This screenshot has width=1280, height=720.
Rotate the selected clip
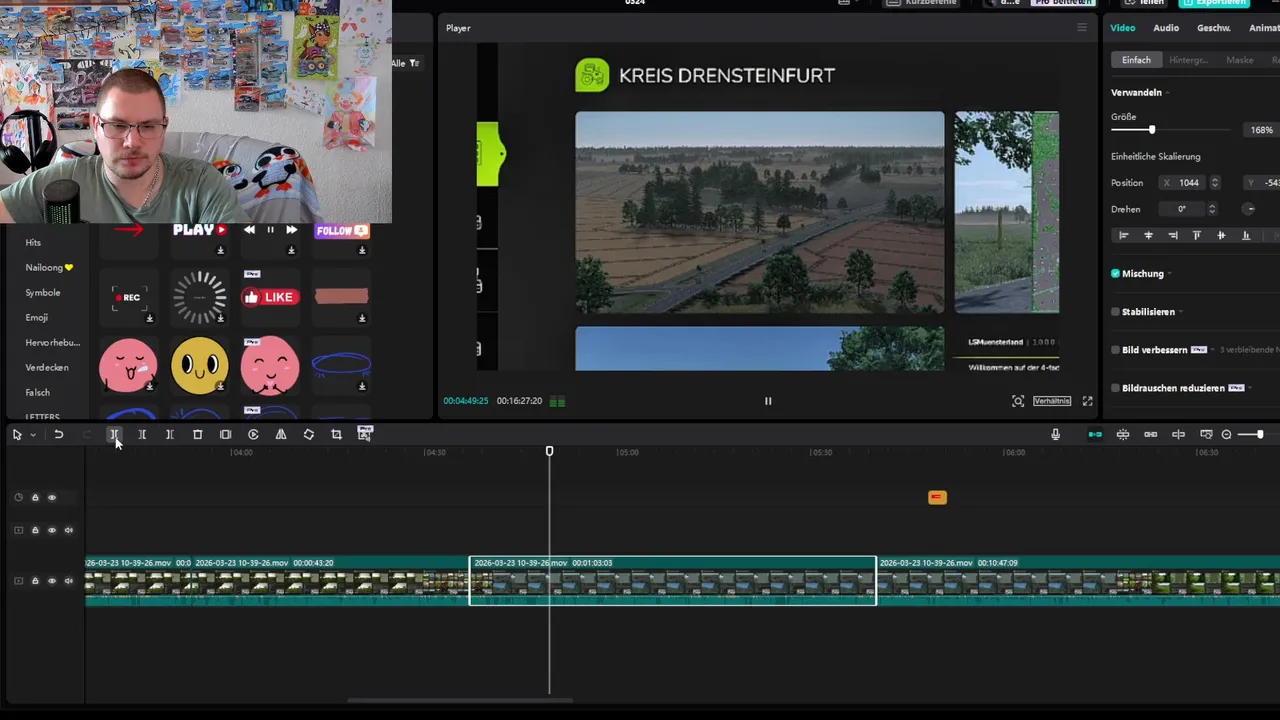(x=309, y=434)
